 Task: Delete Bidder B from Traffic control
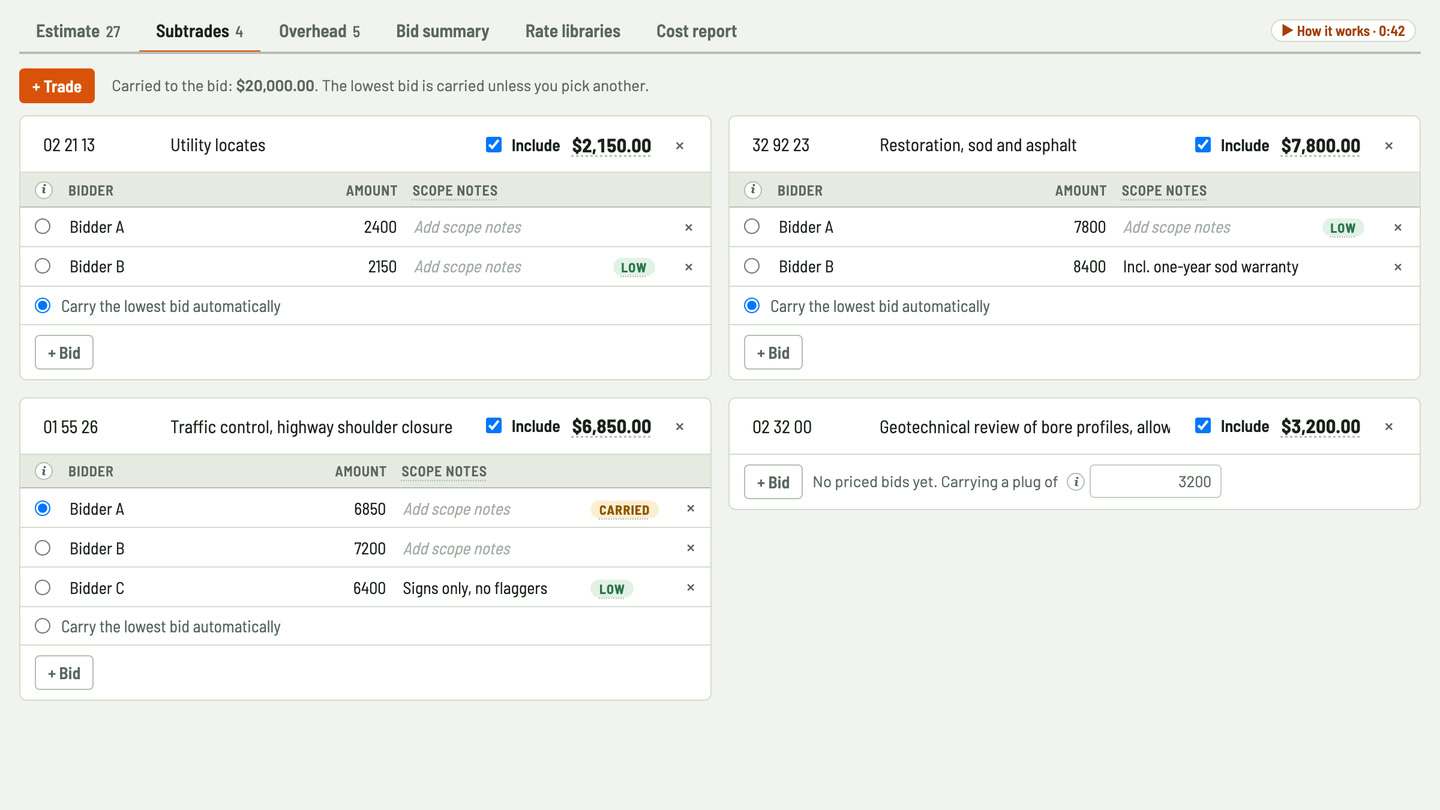click(x=691, y=549)
